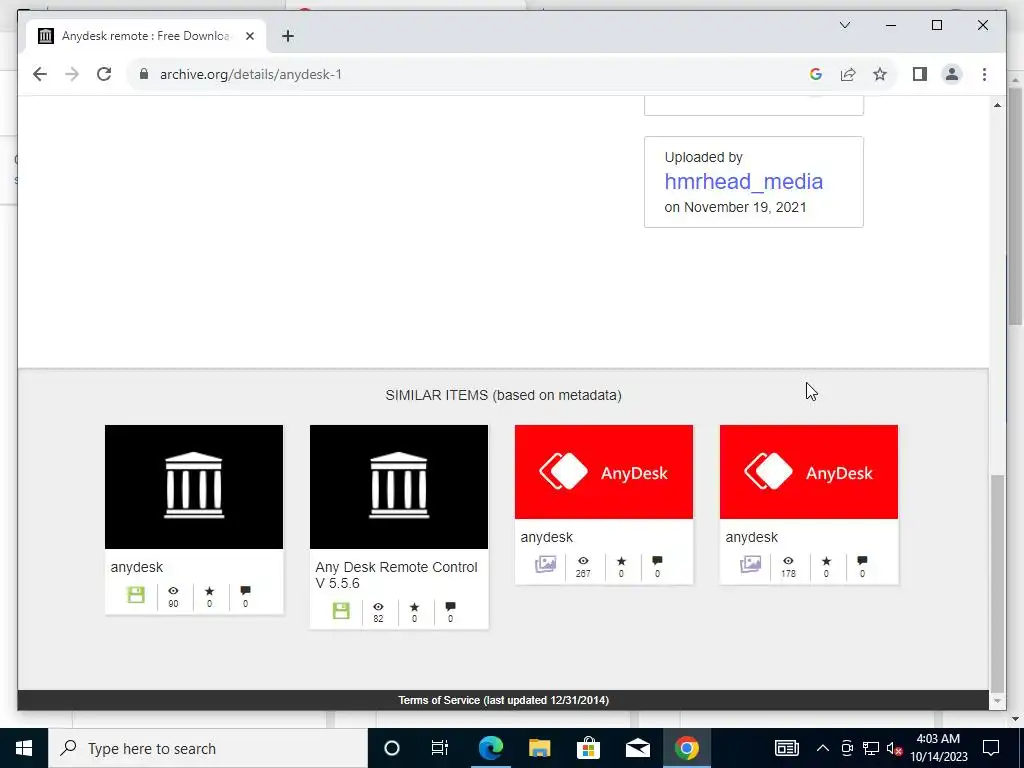Click the reviews bubble on the V 5.5.6 card
The height and width of the screenshot is (768, 1024).
point(451,607)
